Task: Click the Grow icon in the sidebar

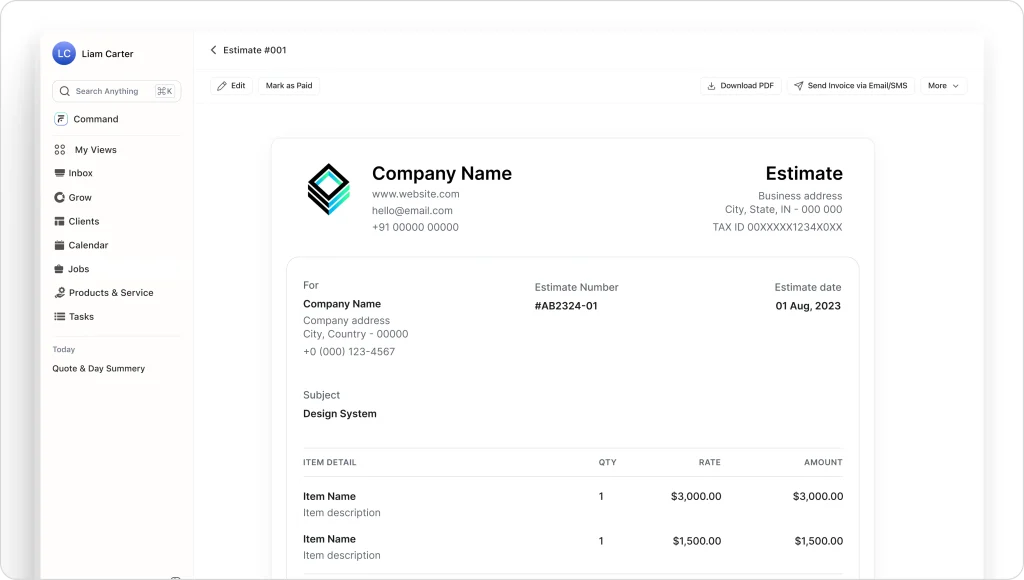Action: pyautogui.click(x=60, y=197)
